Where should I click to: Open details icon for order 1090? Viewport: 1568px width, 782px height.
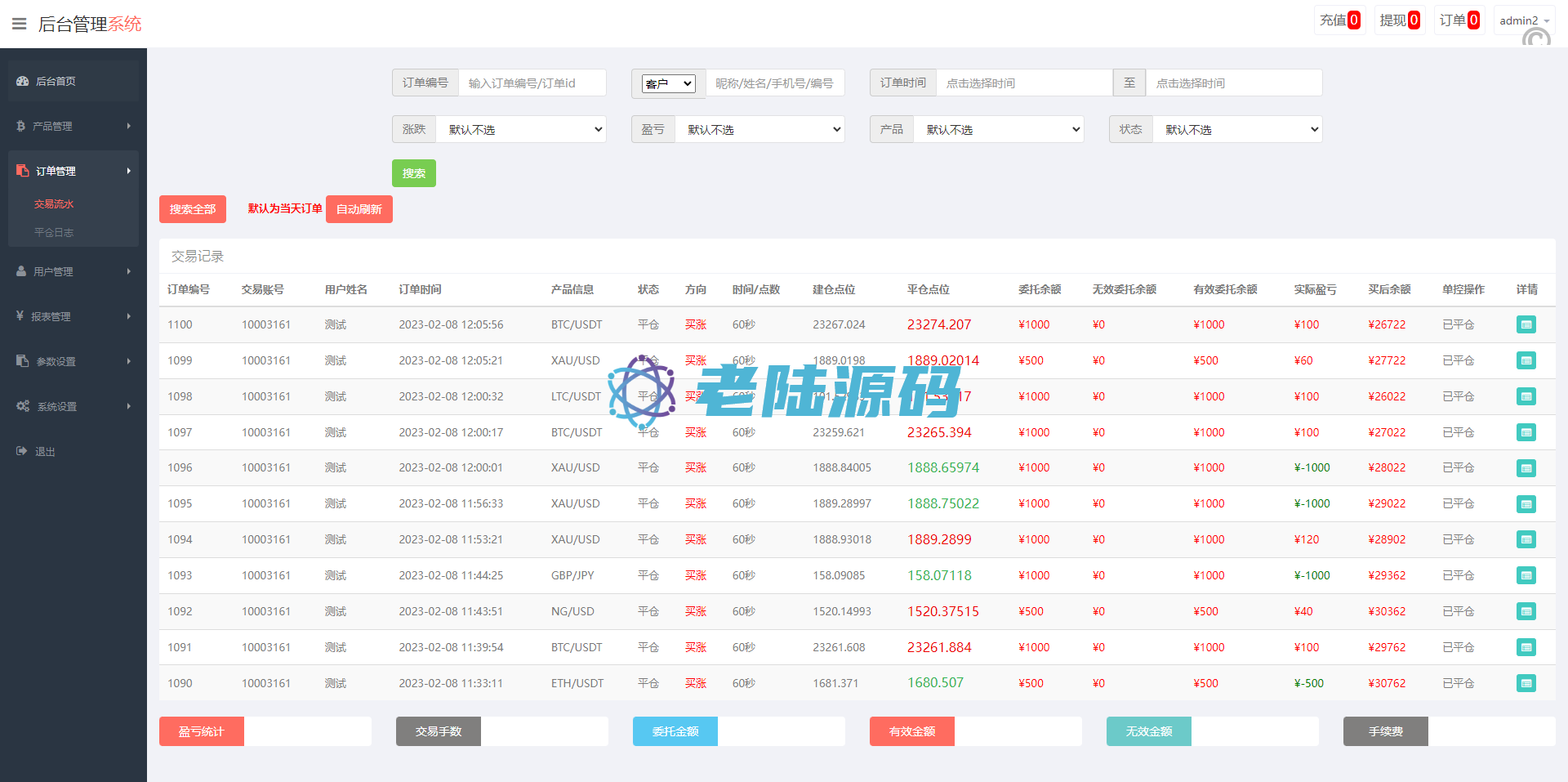[1526, 683]
